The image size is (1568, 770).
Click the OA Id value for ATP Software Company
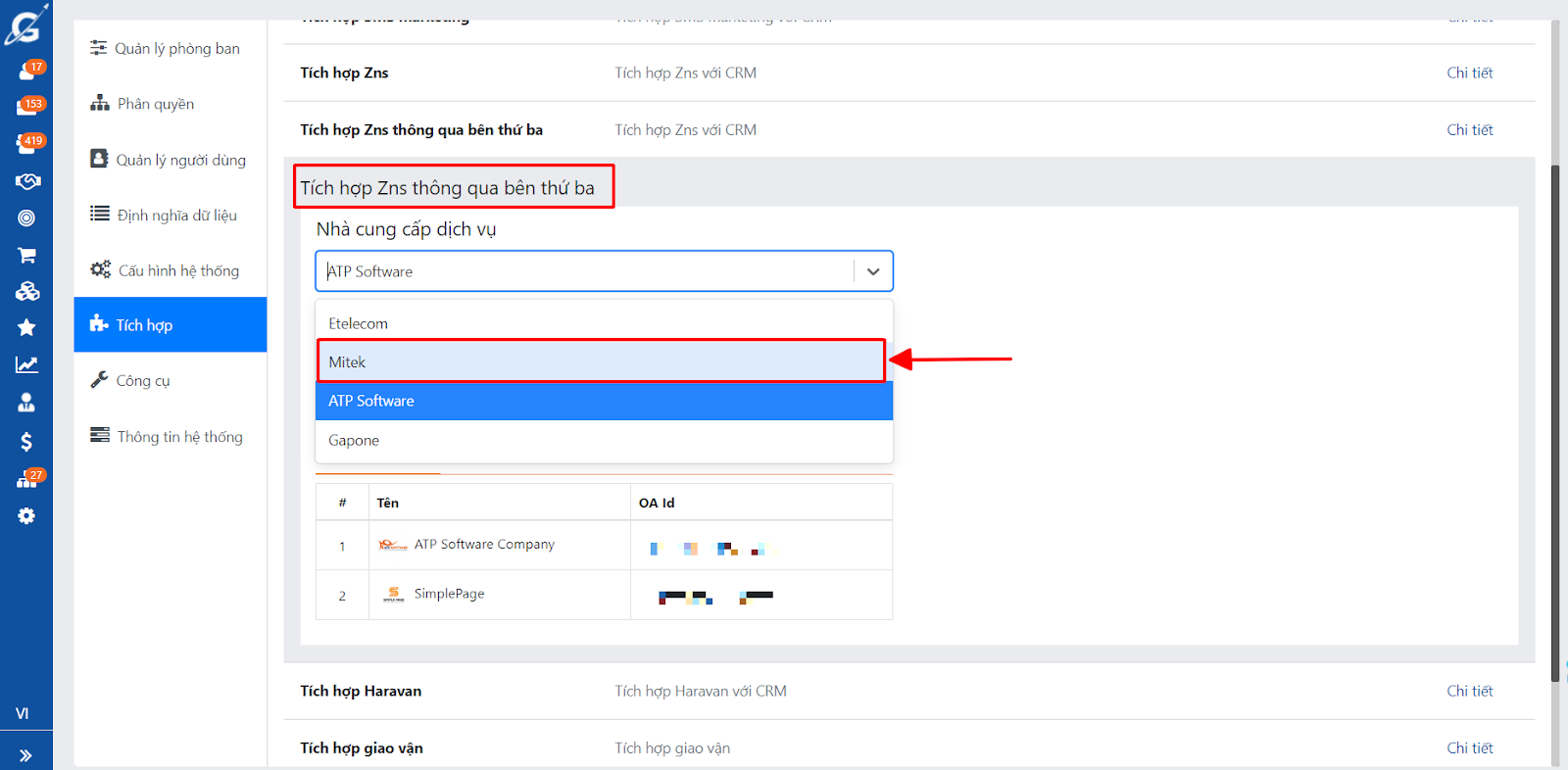(x=712, y=549)
